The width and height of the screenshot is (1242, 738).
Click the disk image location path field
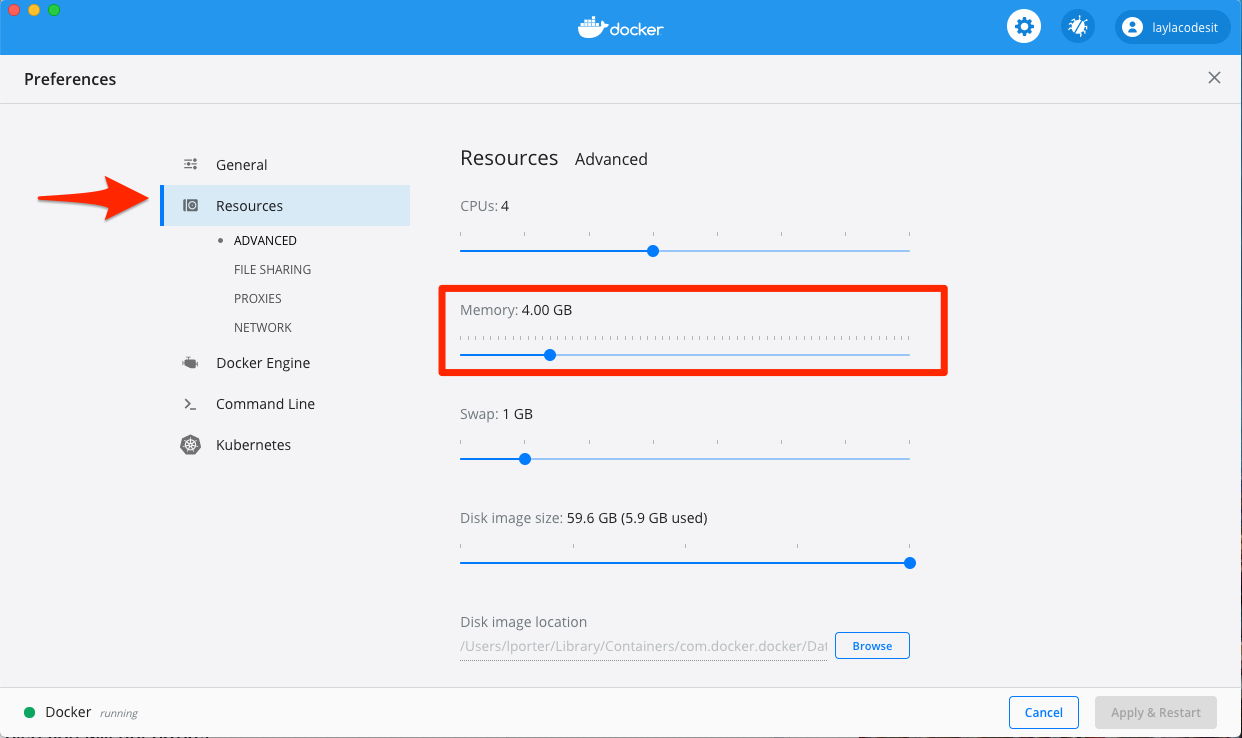click(x=643, y=647)
